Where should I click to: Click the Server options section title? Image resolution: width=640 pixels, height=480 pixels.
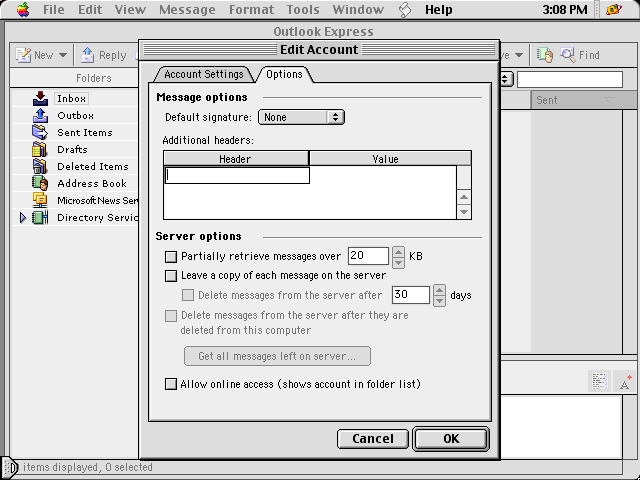point(198,236)
